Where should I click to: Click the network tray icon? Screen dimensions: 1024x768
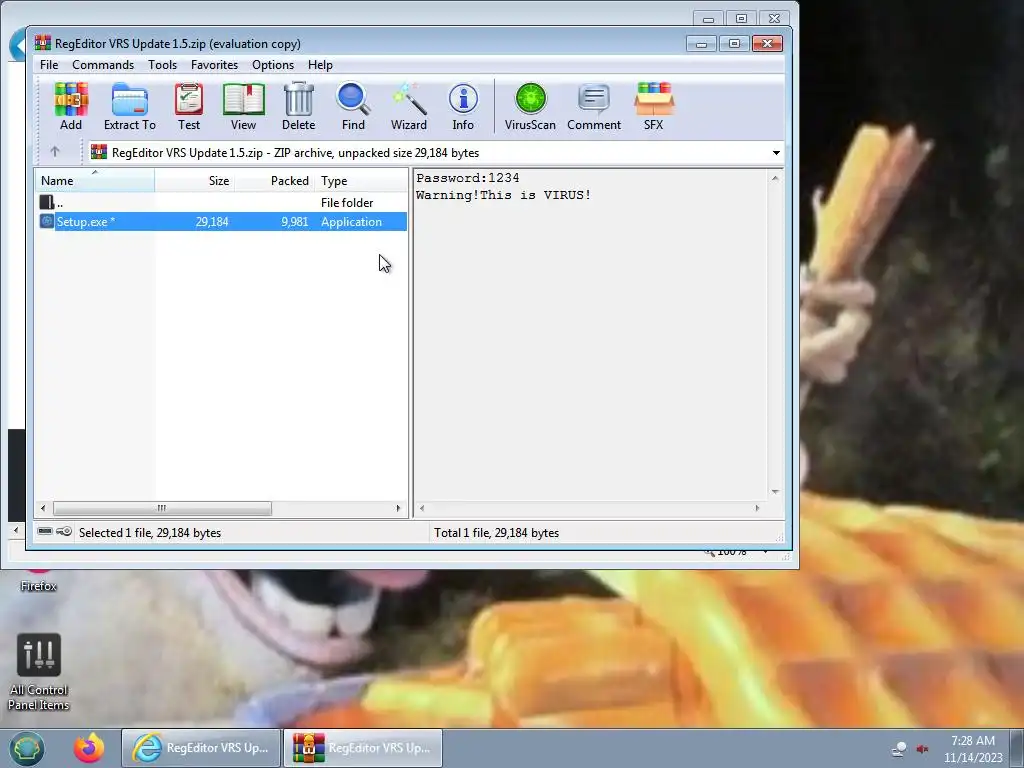click(899, 748)
